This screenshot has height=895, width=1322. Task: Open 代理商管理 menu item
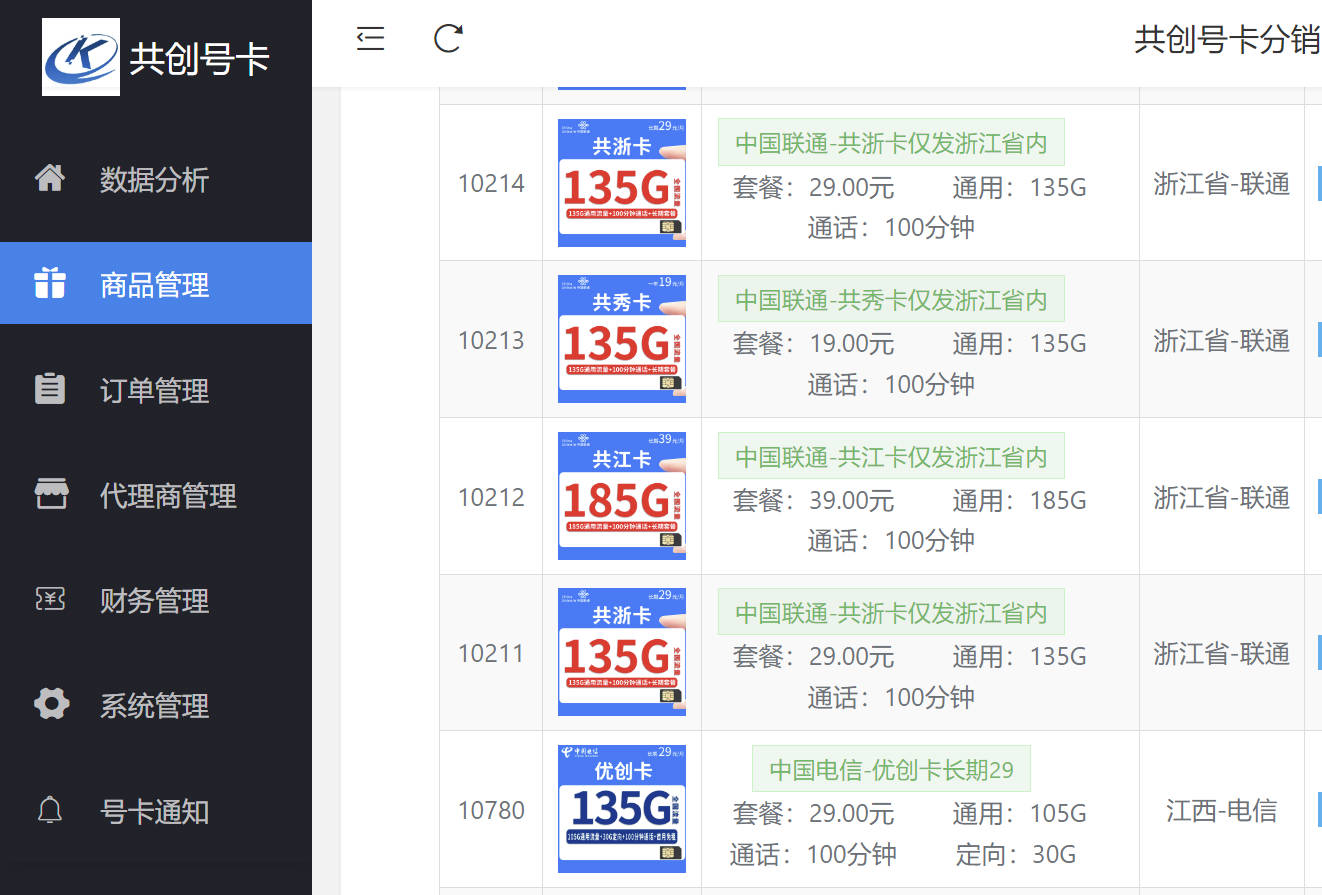(x=156, y=494)
